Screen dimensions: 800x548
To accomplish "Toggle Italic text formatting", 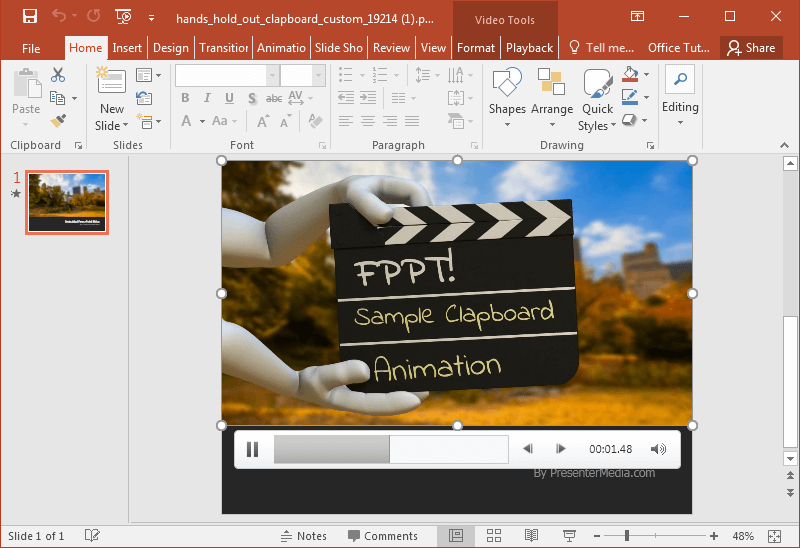I will point(207,98).
